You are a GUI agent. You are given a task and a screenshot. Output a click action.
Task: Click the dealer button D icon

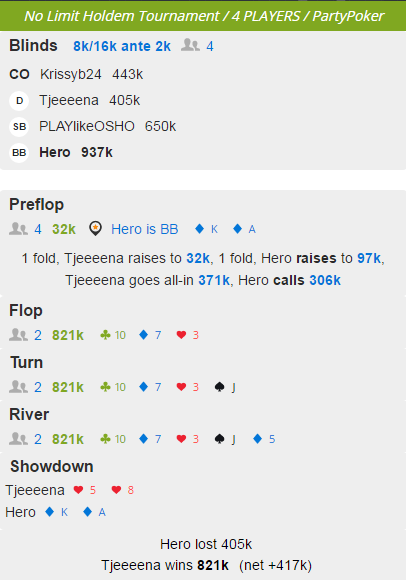pos(19,101)
